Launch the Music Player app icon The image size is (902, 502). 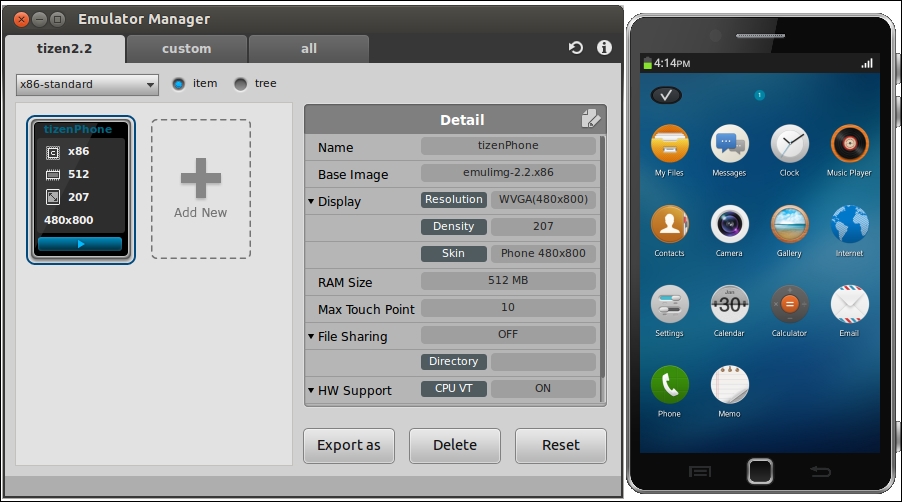(849, 144)
